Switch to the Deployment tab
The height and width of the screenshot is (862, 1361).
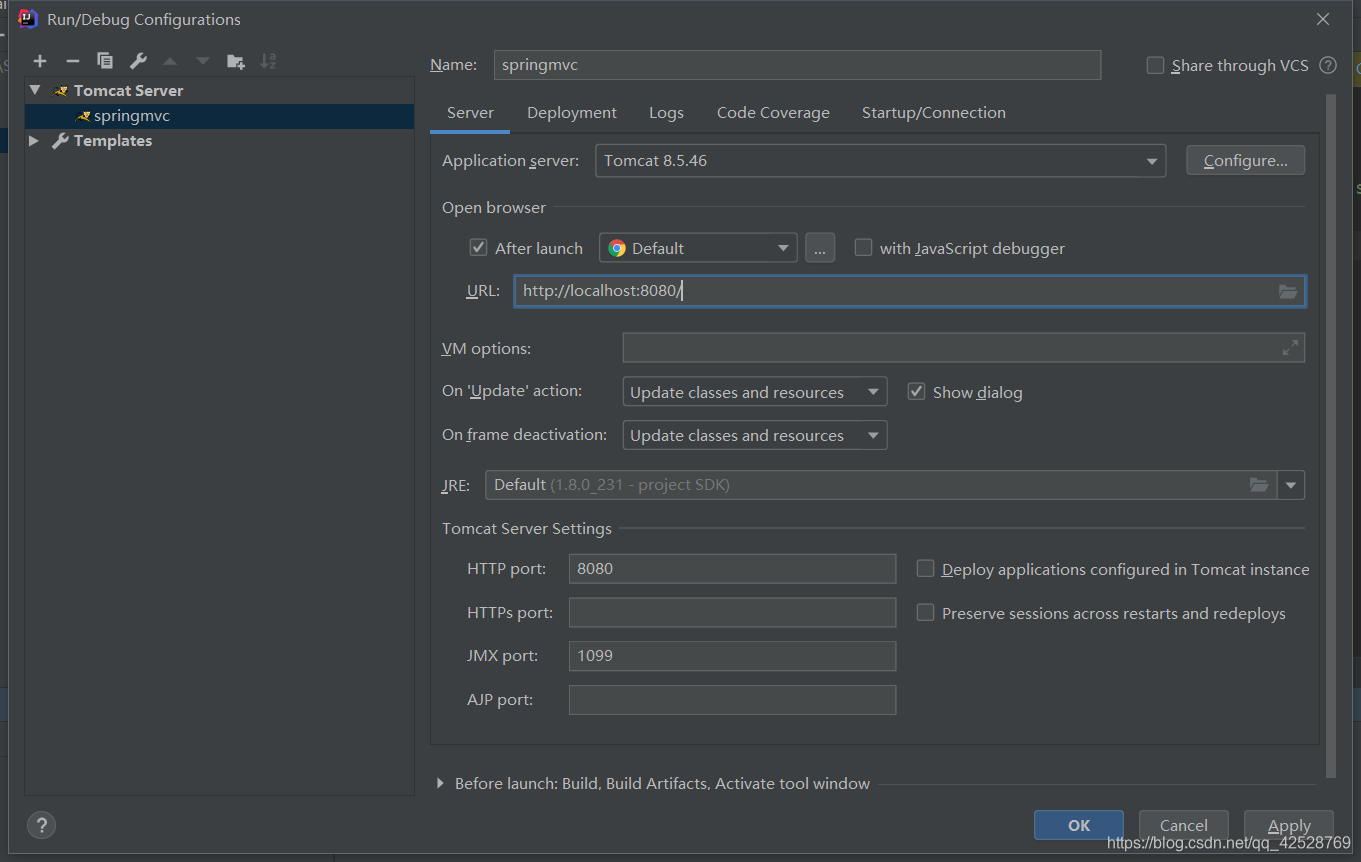pyautogui.click(x=572, y=113)
